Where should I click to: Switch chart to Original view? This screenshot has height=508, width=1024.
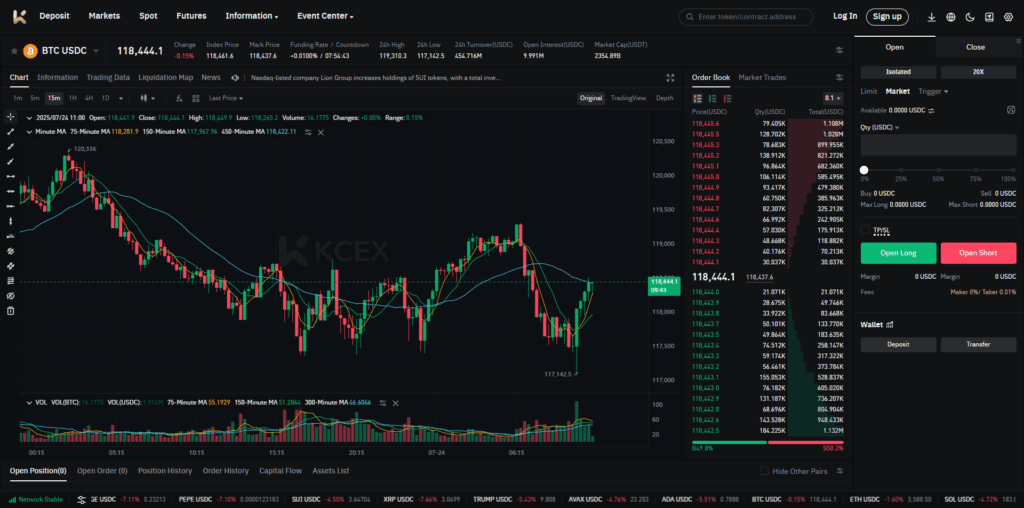tap(590, 98)
